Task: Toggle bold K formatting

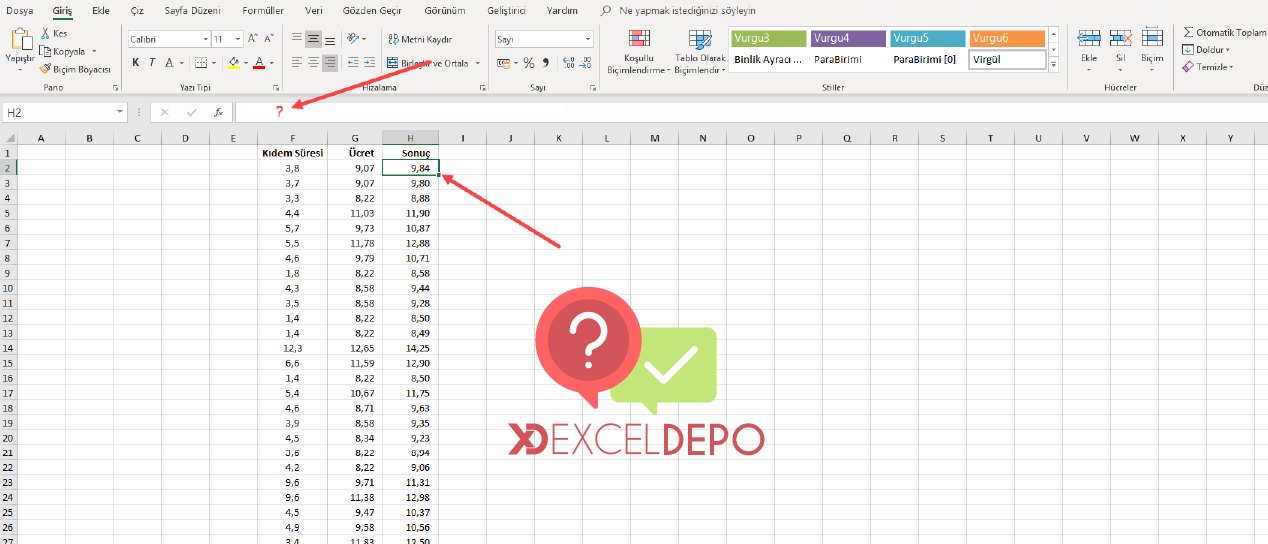Action: click(136, 62)
